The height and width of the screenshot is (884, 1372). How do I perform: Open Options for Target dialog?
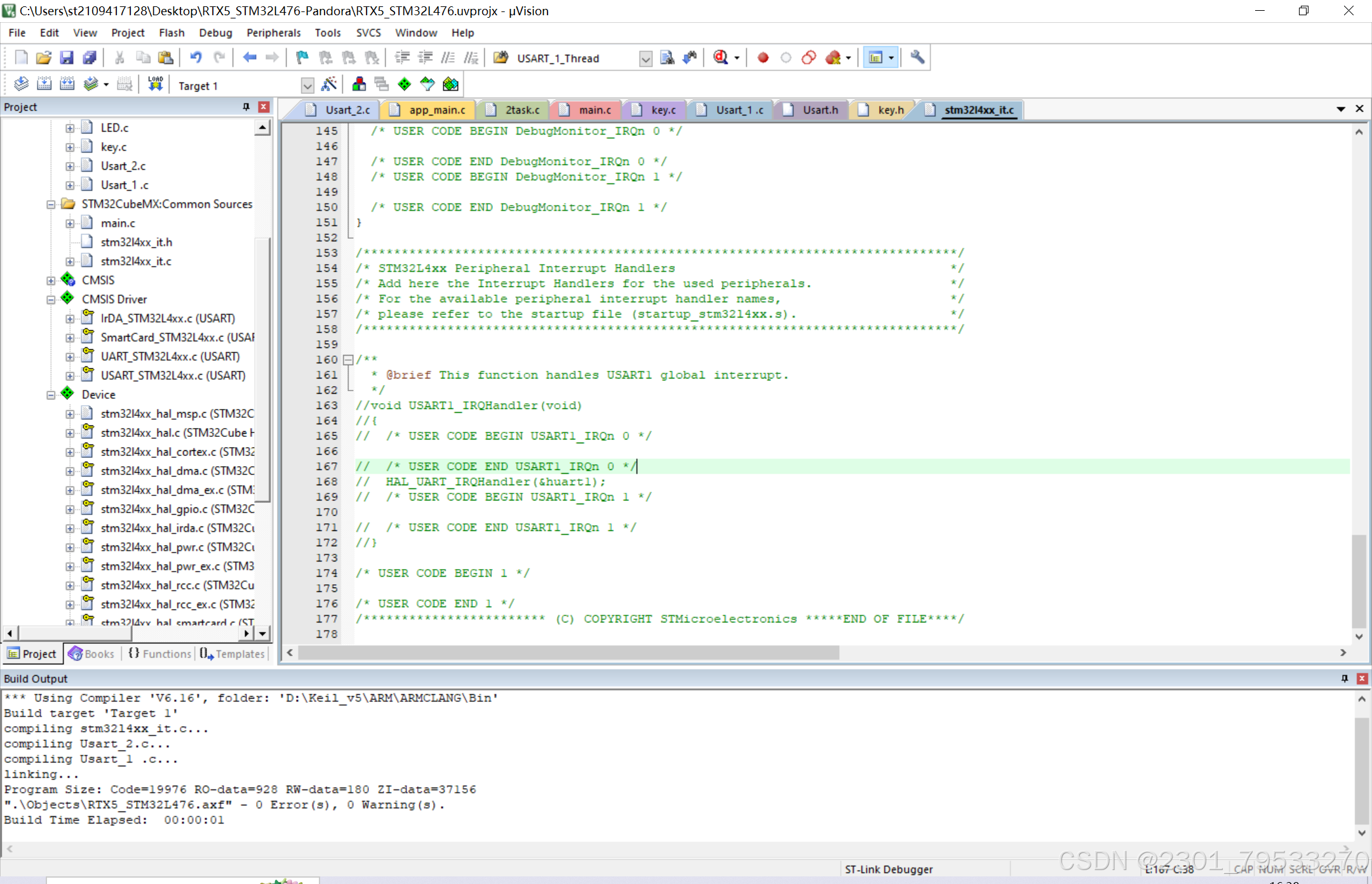point(330,83)
